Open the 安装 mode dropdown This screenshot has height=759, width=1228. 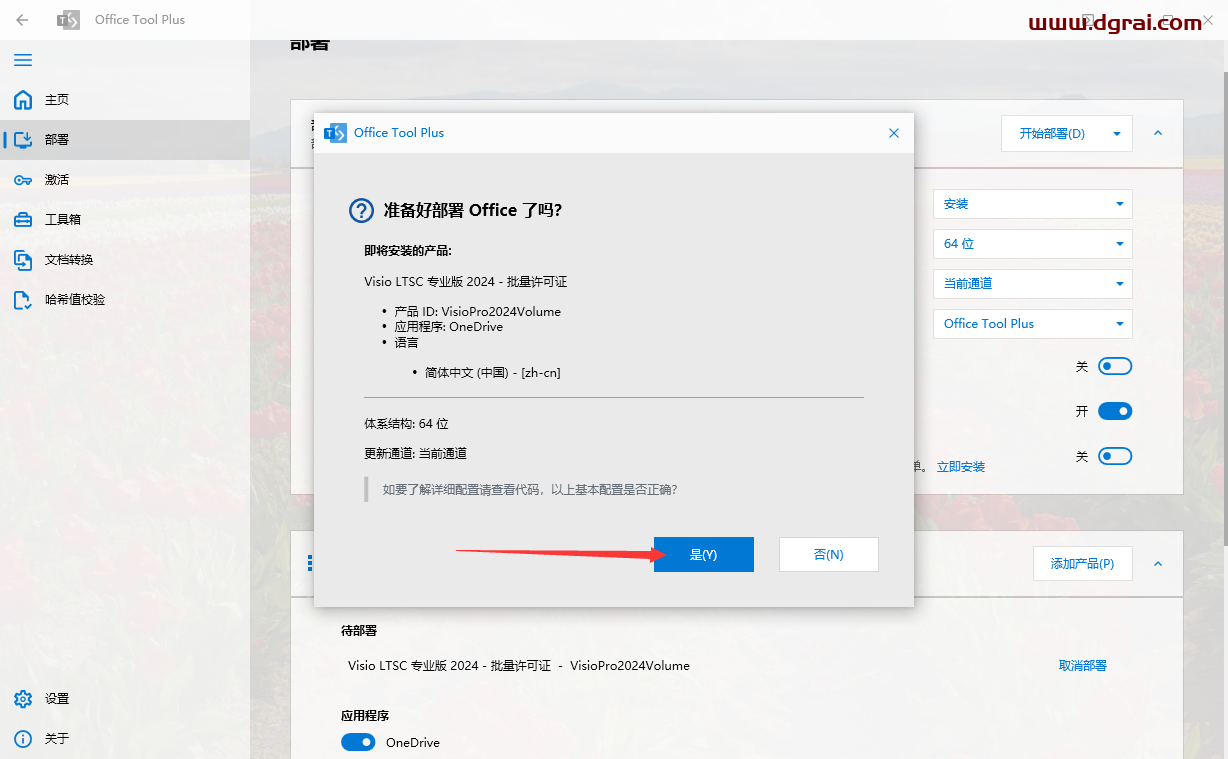[1033, 204]
